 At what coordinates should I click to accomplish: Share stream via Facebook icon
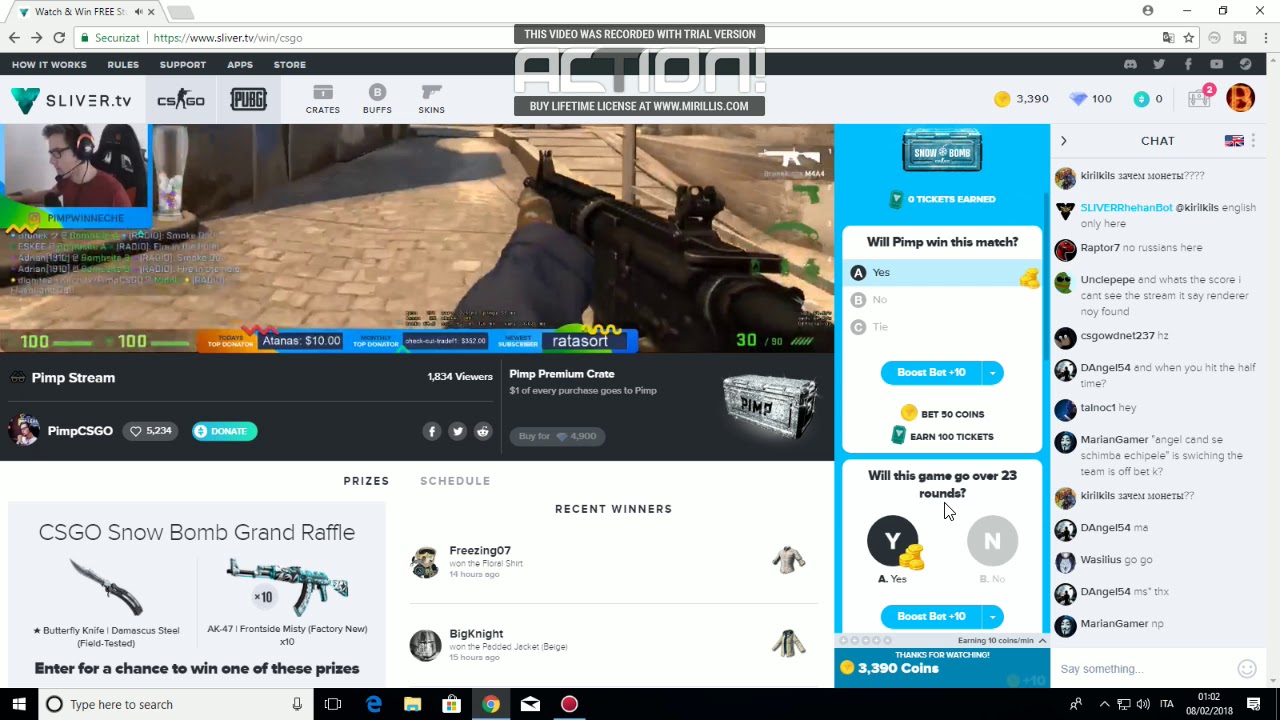tap(432, 431)
